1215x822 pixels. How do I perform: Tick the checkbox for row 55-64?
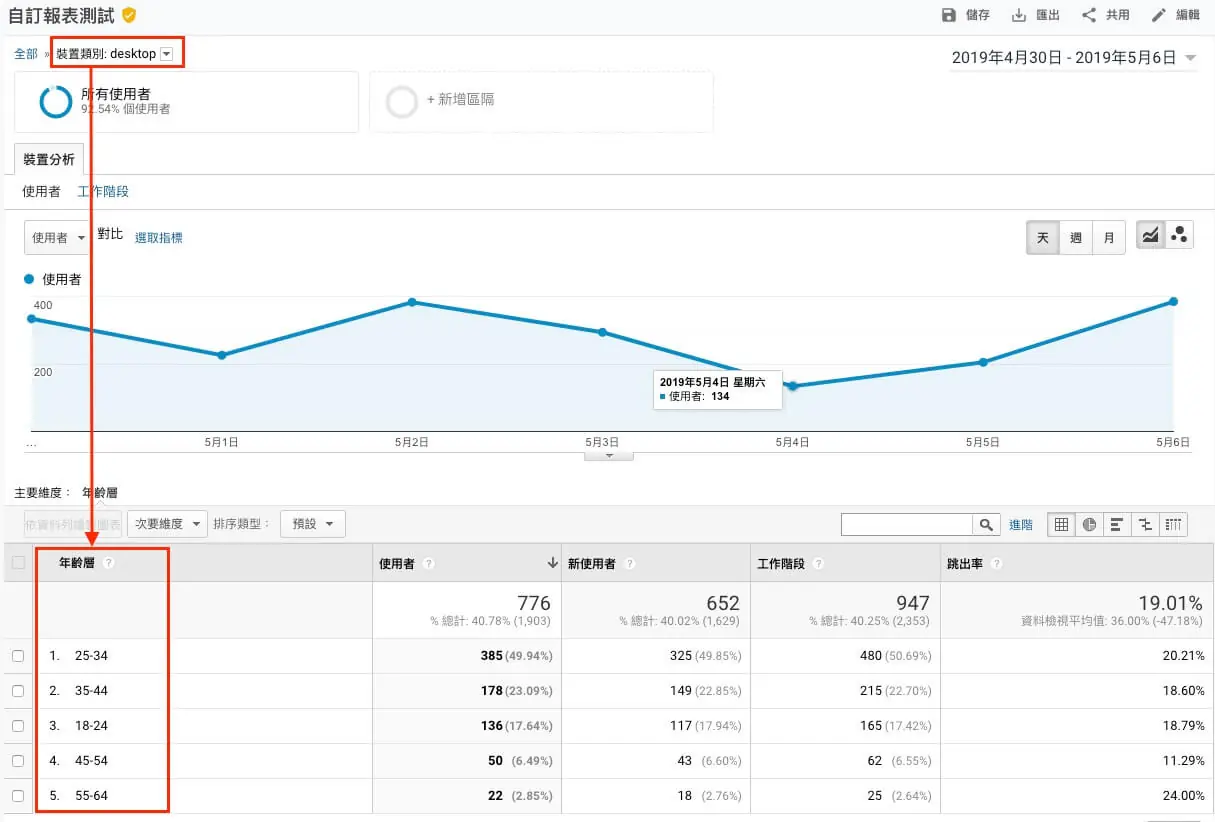click(18, 796)
